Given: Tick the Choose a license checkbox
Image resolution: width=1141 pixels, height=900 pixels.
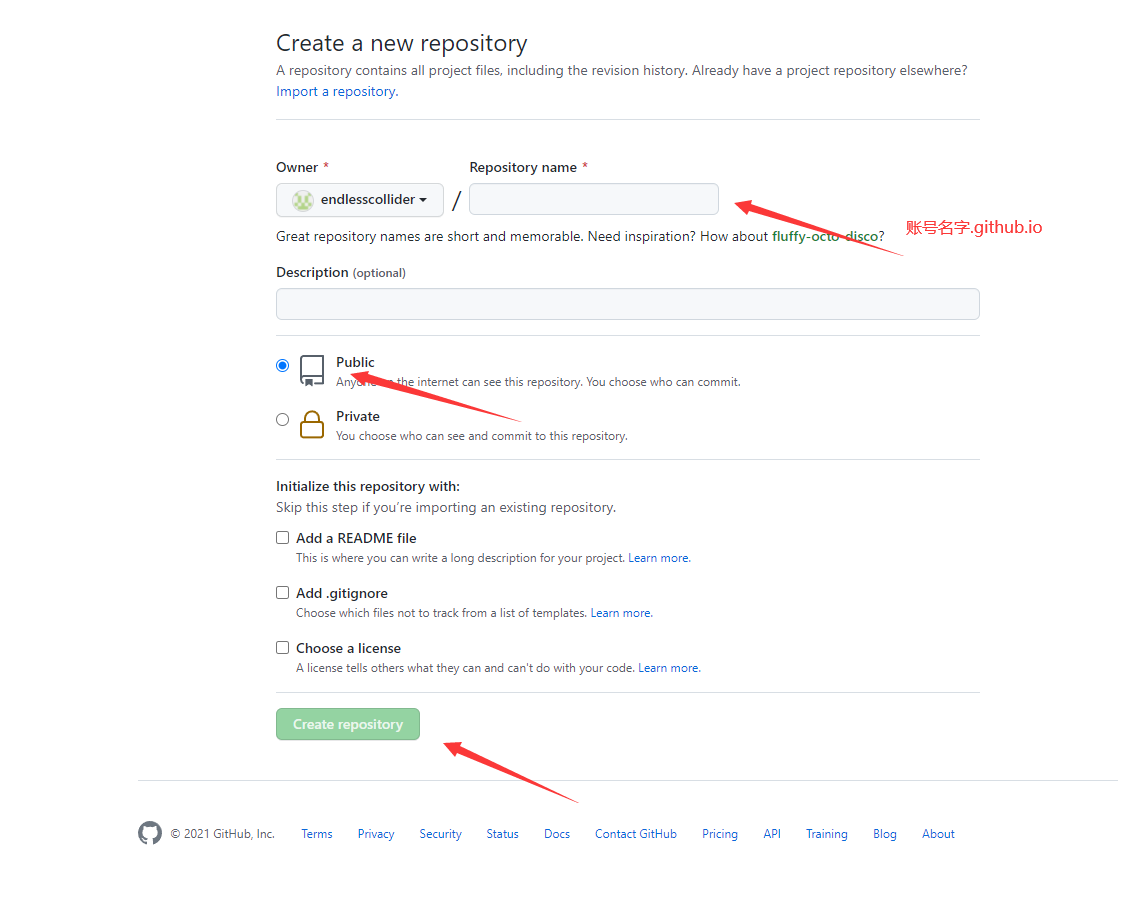Looking at the screenshot, I should [282, 648].
